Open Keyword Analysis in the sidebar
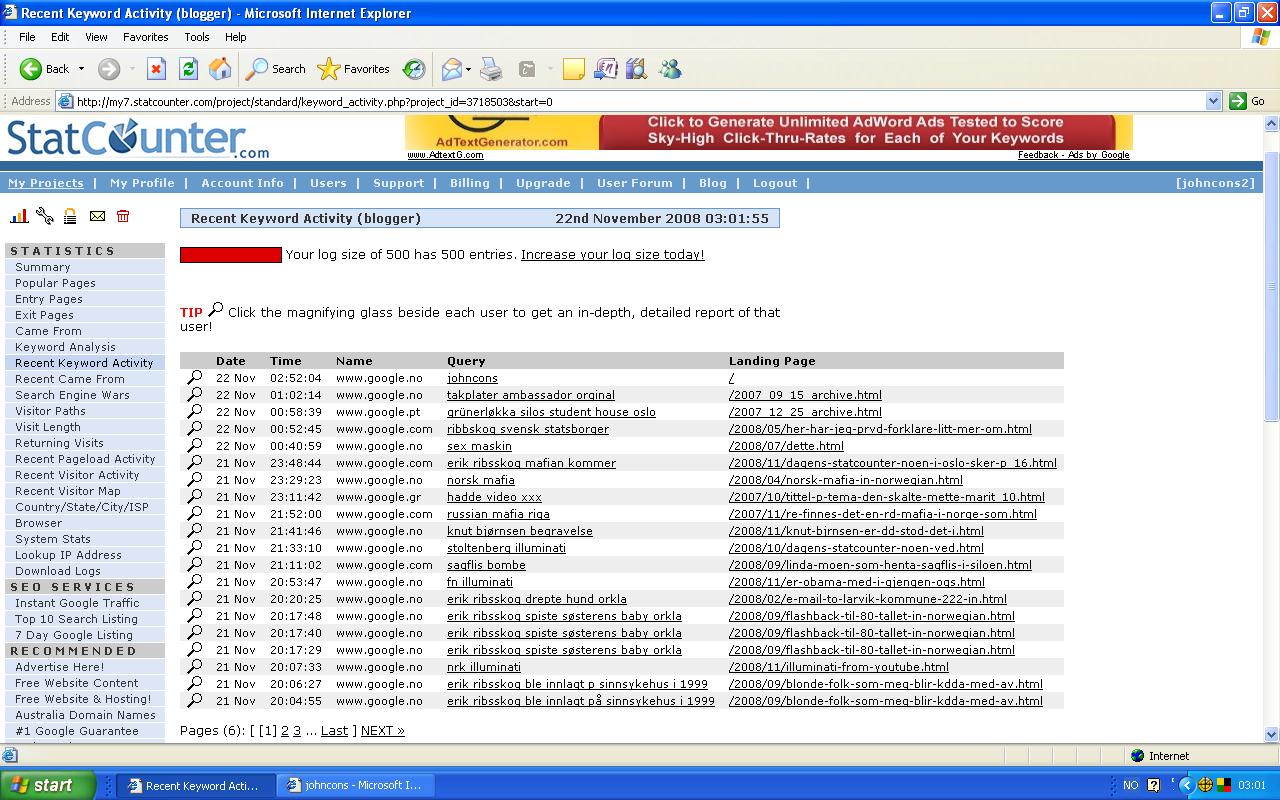 65,347
